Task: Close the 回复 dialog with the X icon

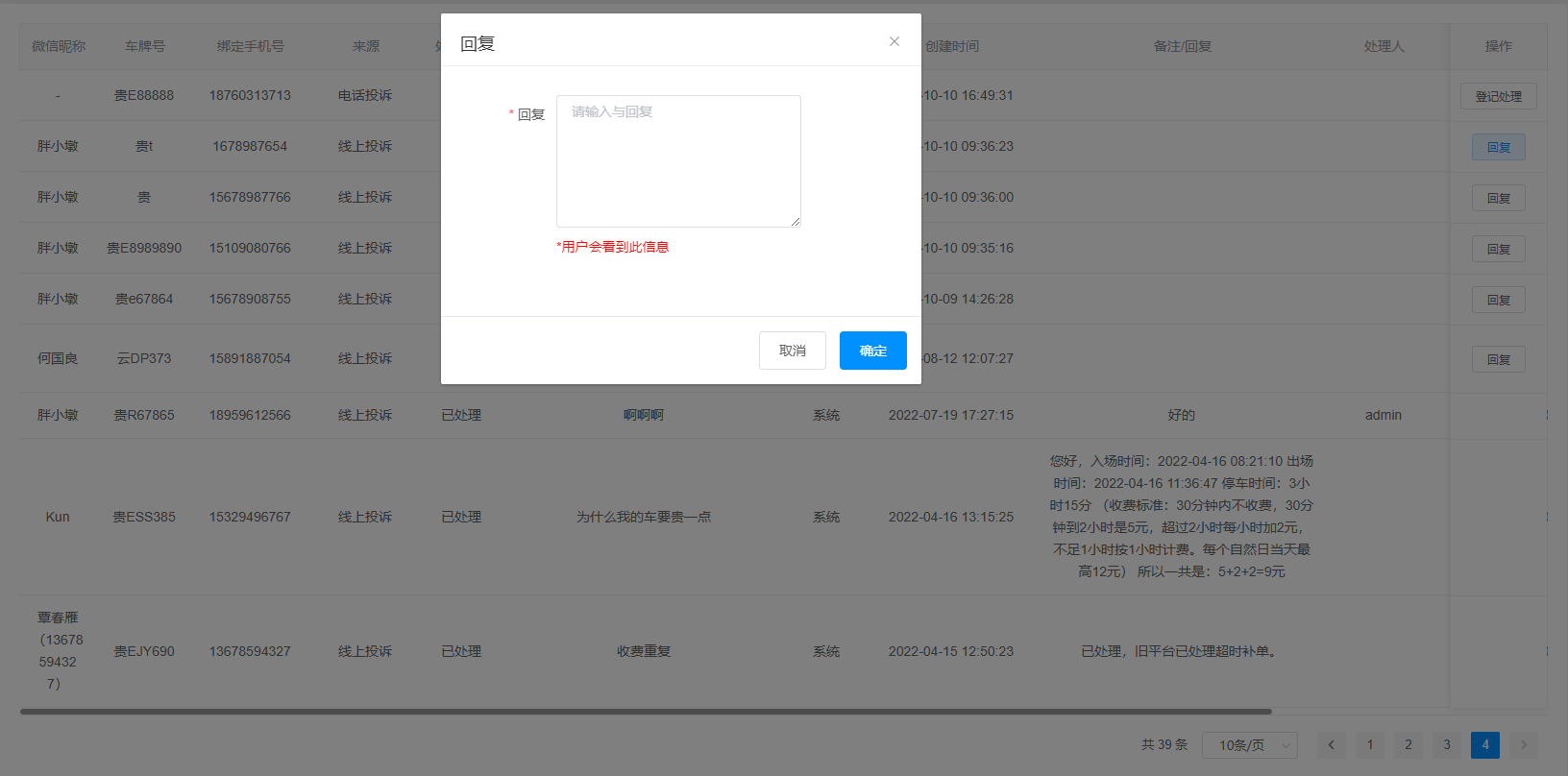Action: pos(894,41)
